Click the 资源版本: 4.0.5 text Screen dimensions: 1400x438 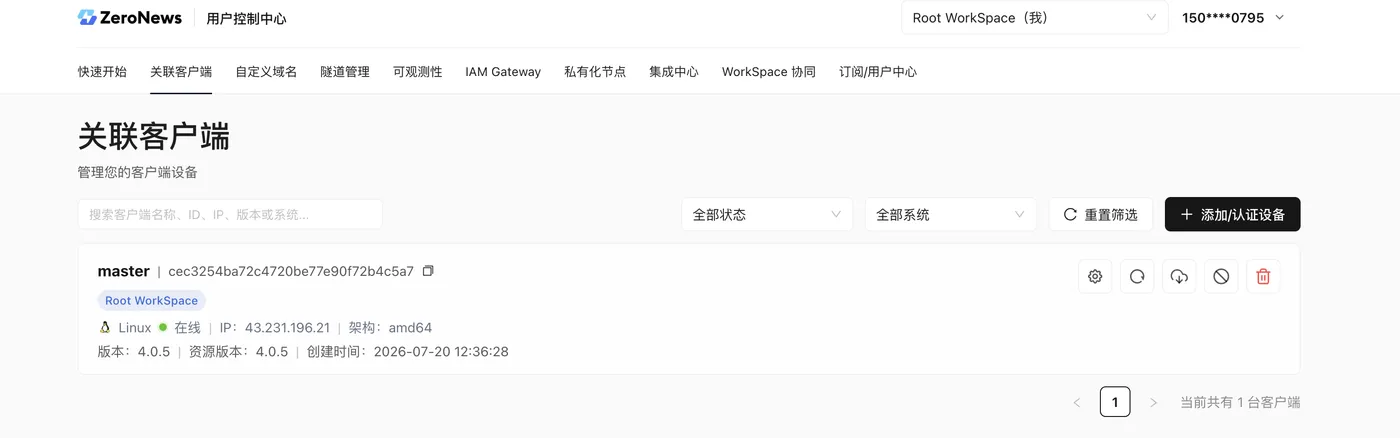click(x=238, y=351)
